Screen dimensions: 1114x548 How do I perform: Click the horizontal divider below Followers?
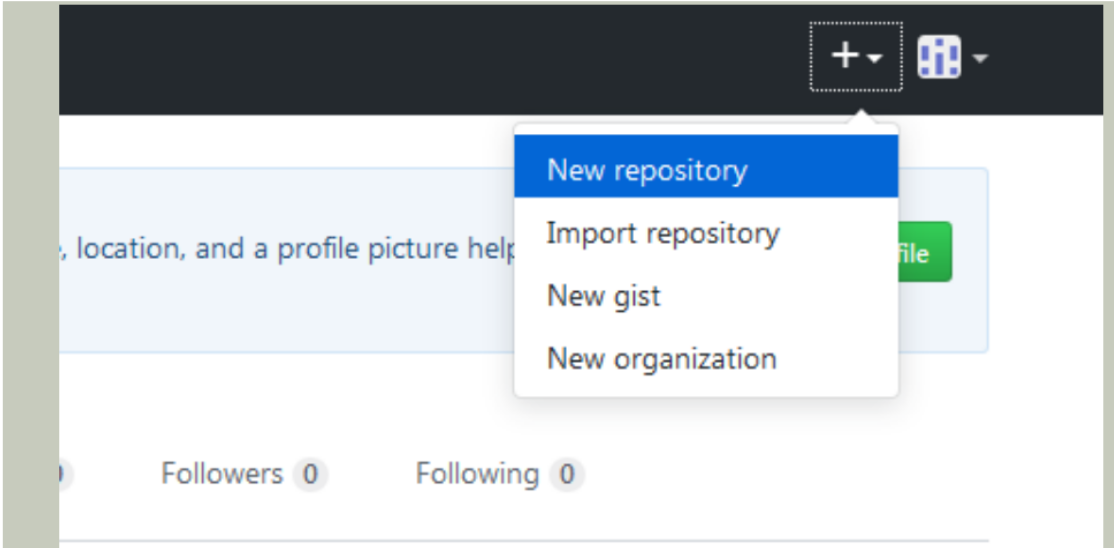coord(500,541)
